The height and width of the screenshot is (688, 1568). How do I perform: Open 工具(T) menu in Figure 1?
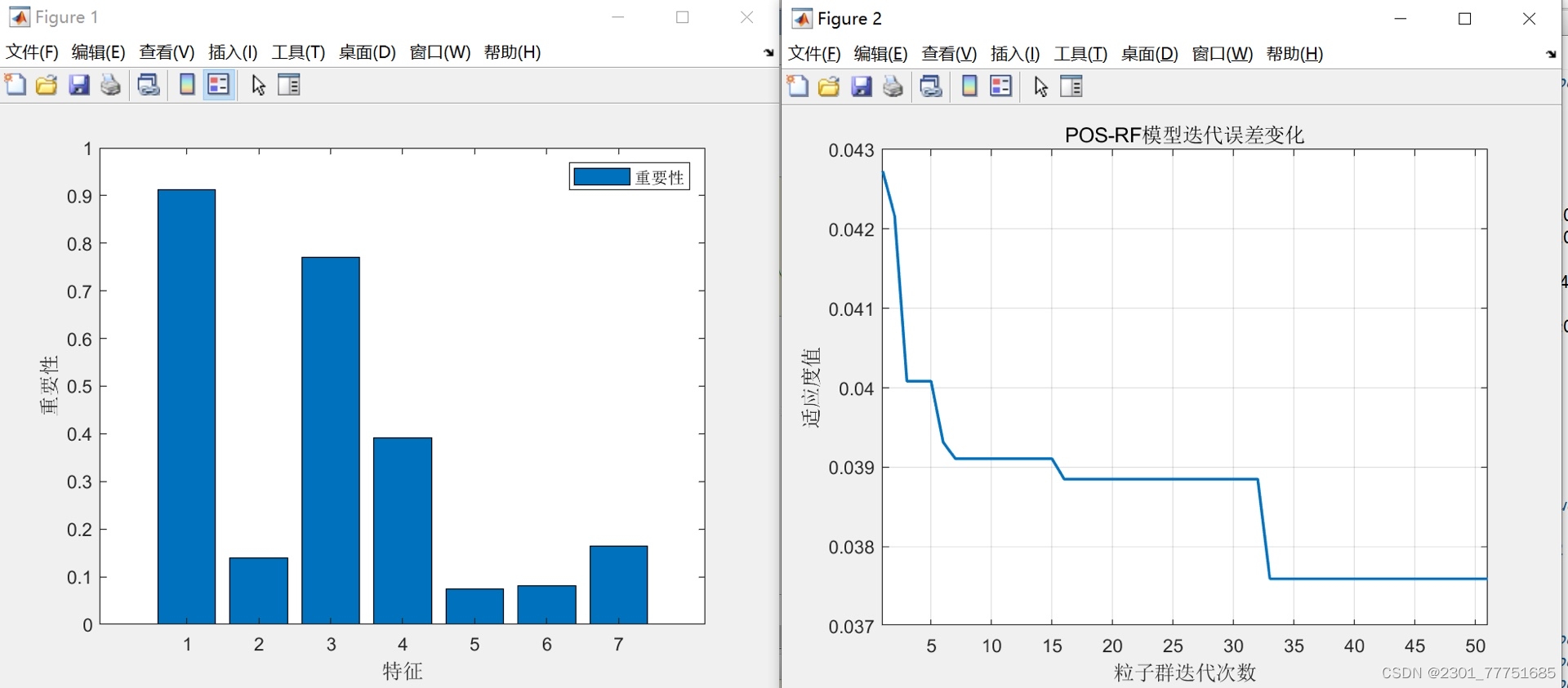298,52
